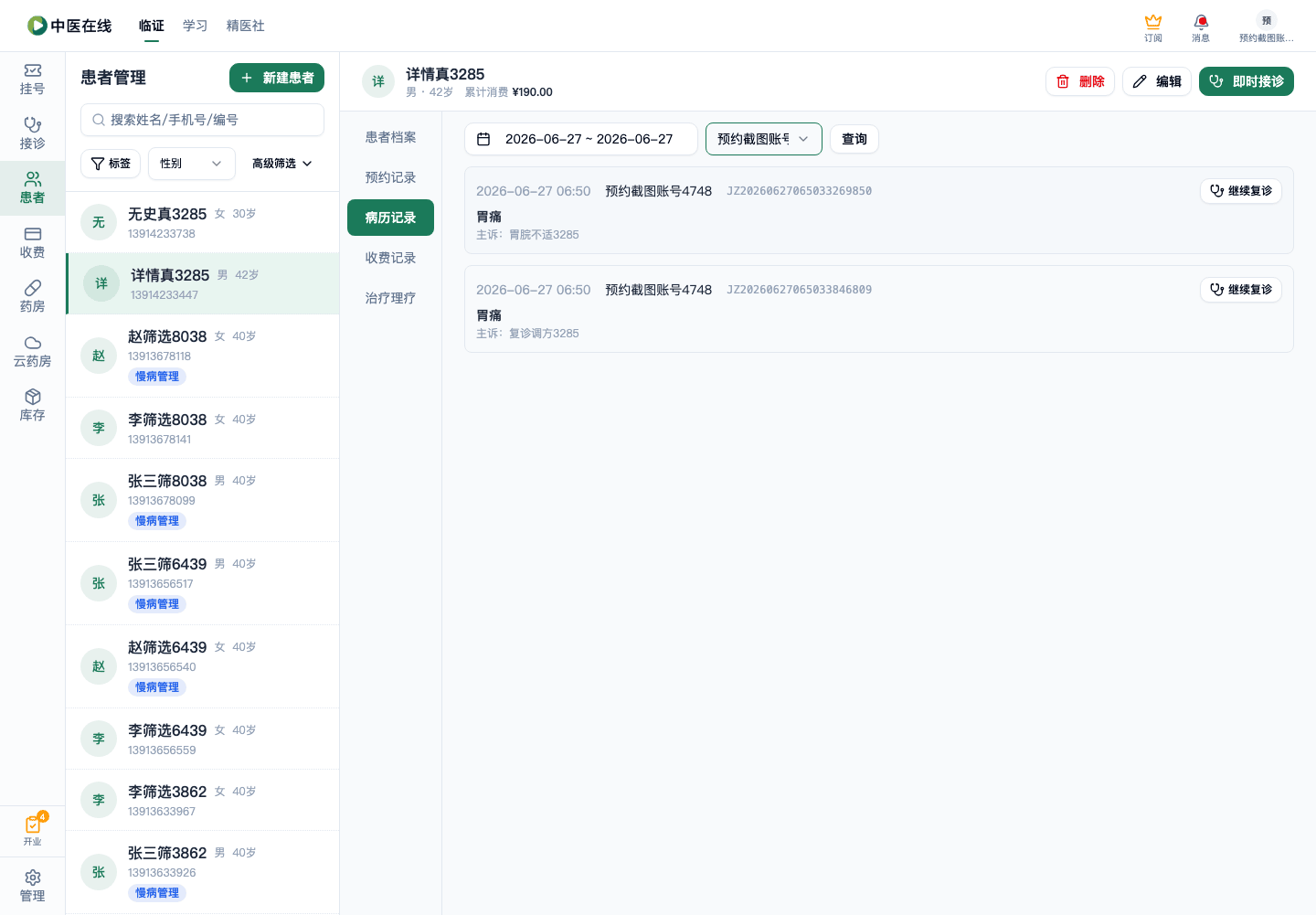The image size is (1316, 915).
Task: Open the 收费记录 tab
Action: tap(390, 258)
